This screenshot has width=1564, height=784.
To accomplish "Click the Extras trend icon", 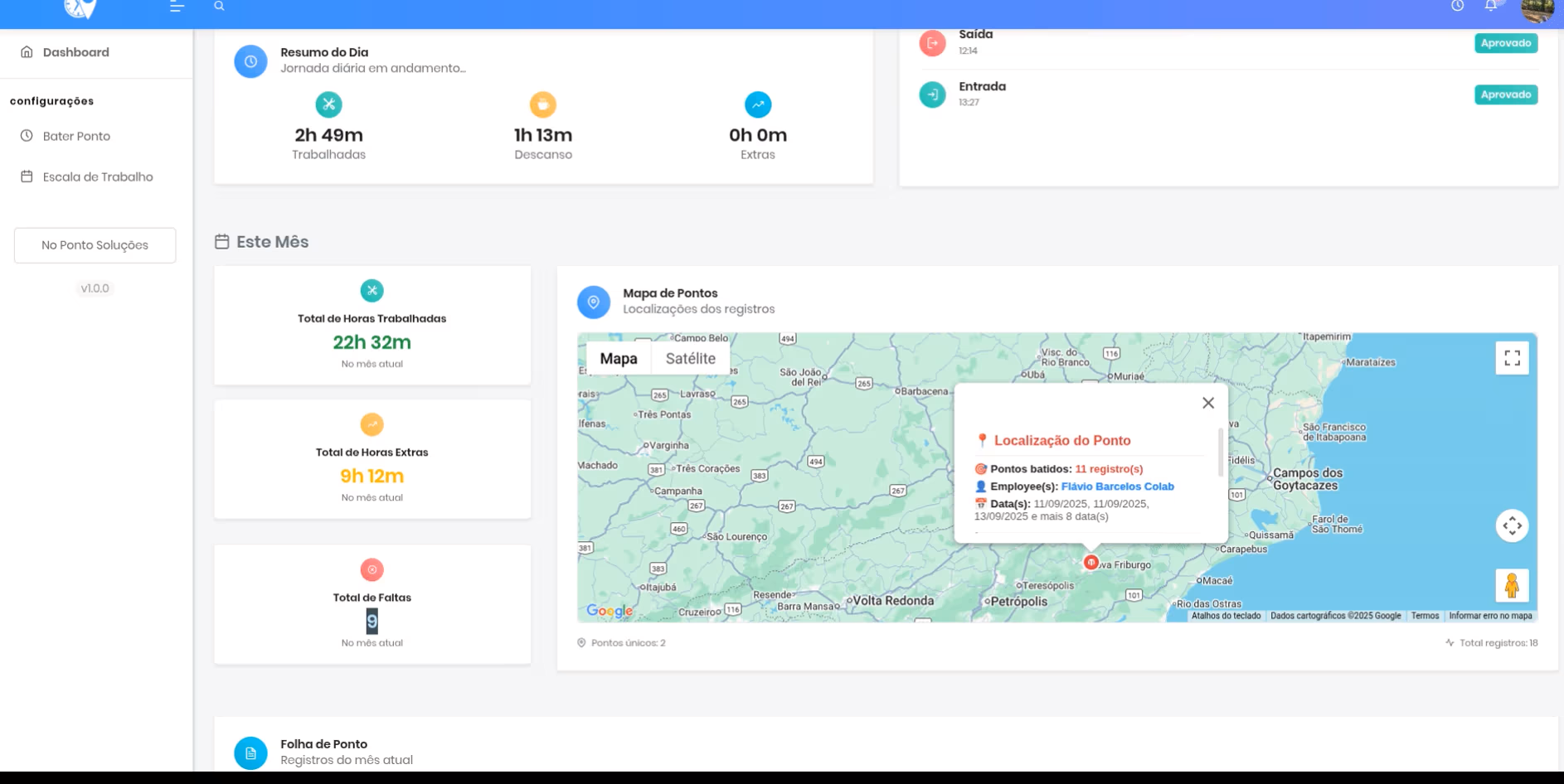I will 758,104.
